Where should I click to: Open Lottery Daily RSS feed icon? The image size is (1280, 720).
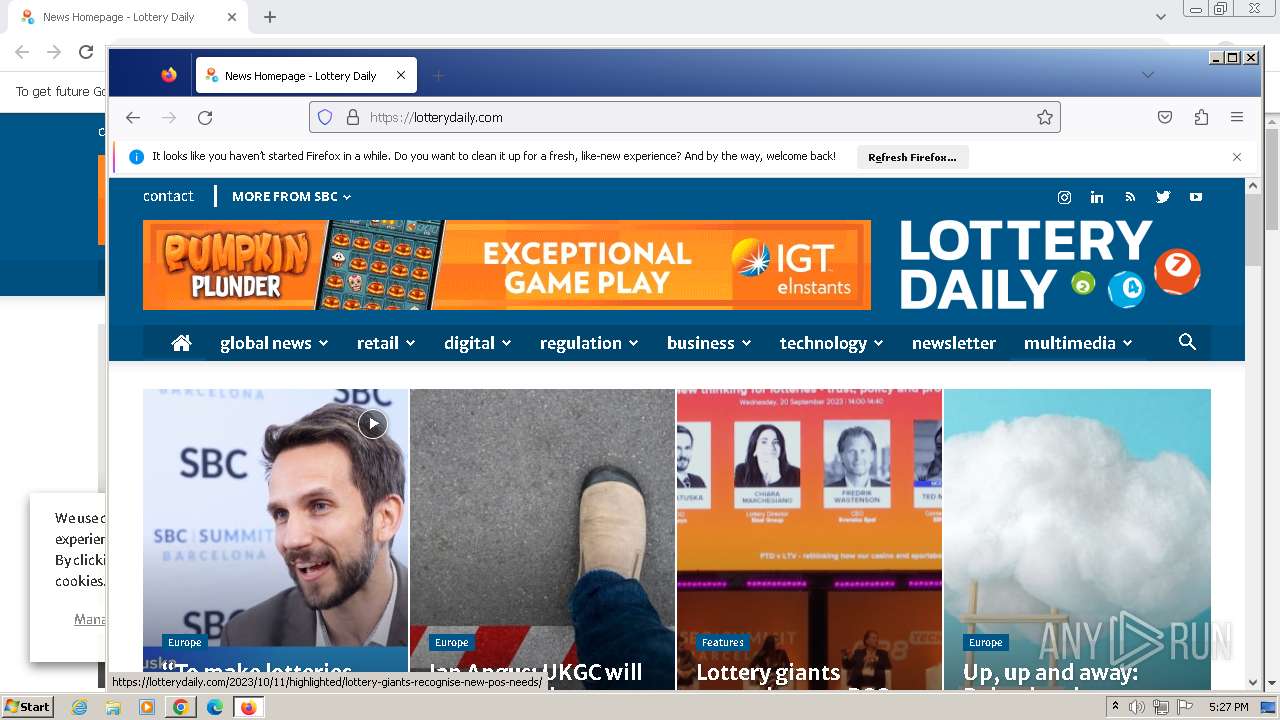click(x=1130, y=197)
